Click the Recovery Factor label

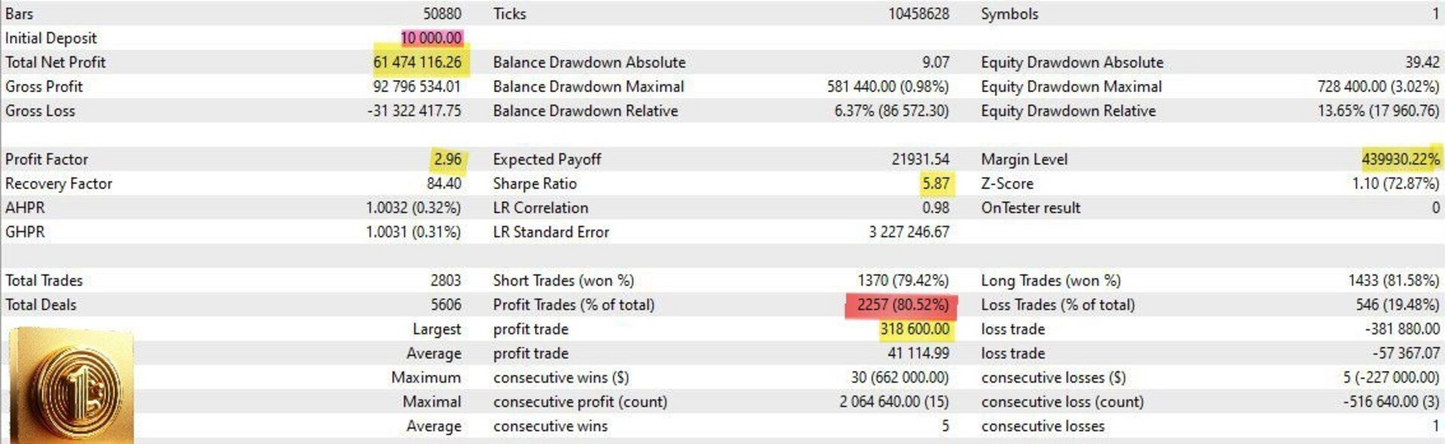pyautogui.click(x=59, y=184)
